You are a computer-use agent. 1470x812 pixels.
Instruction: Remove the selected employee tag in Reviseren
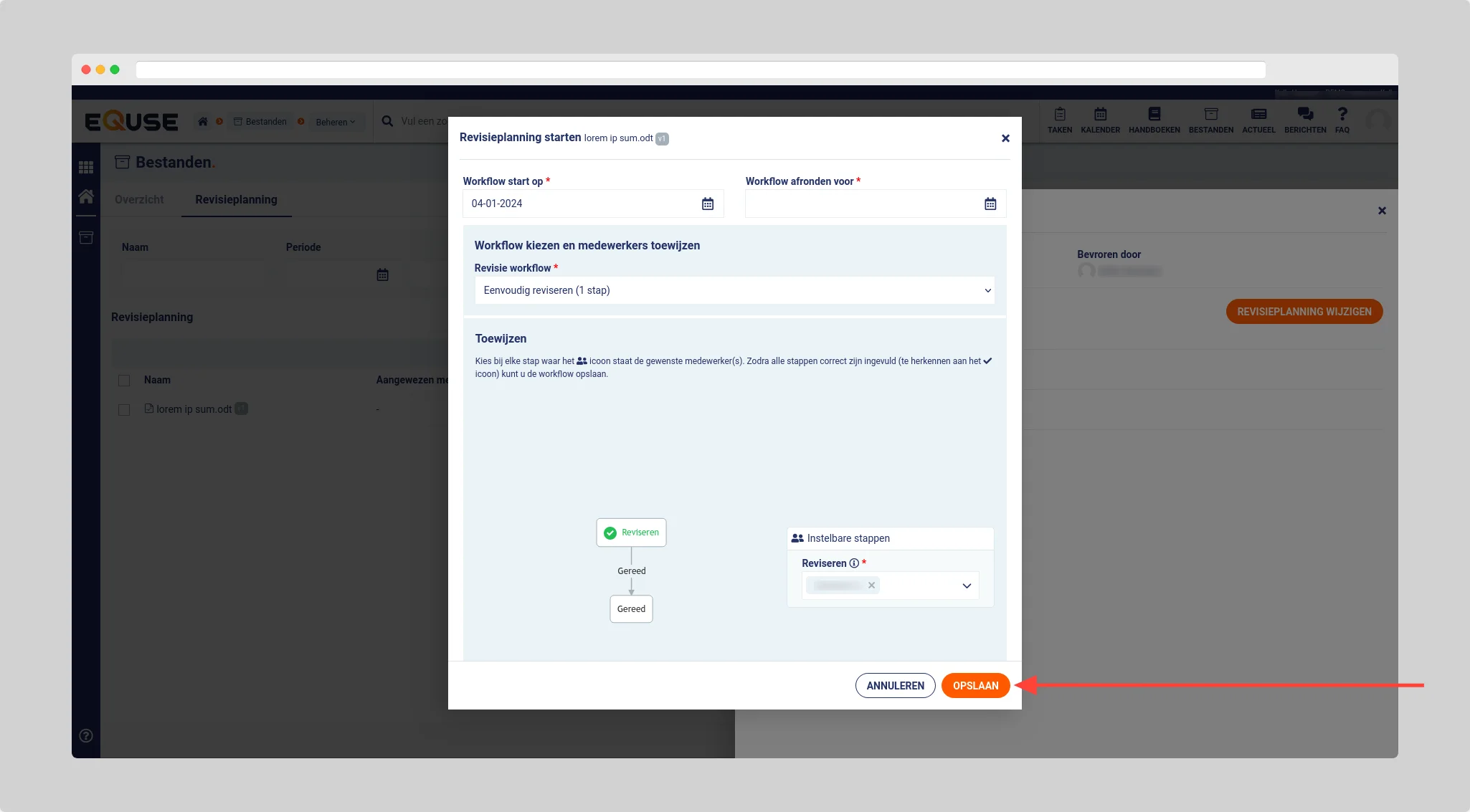pyautogui.click(x=871, y=586)
